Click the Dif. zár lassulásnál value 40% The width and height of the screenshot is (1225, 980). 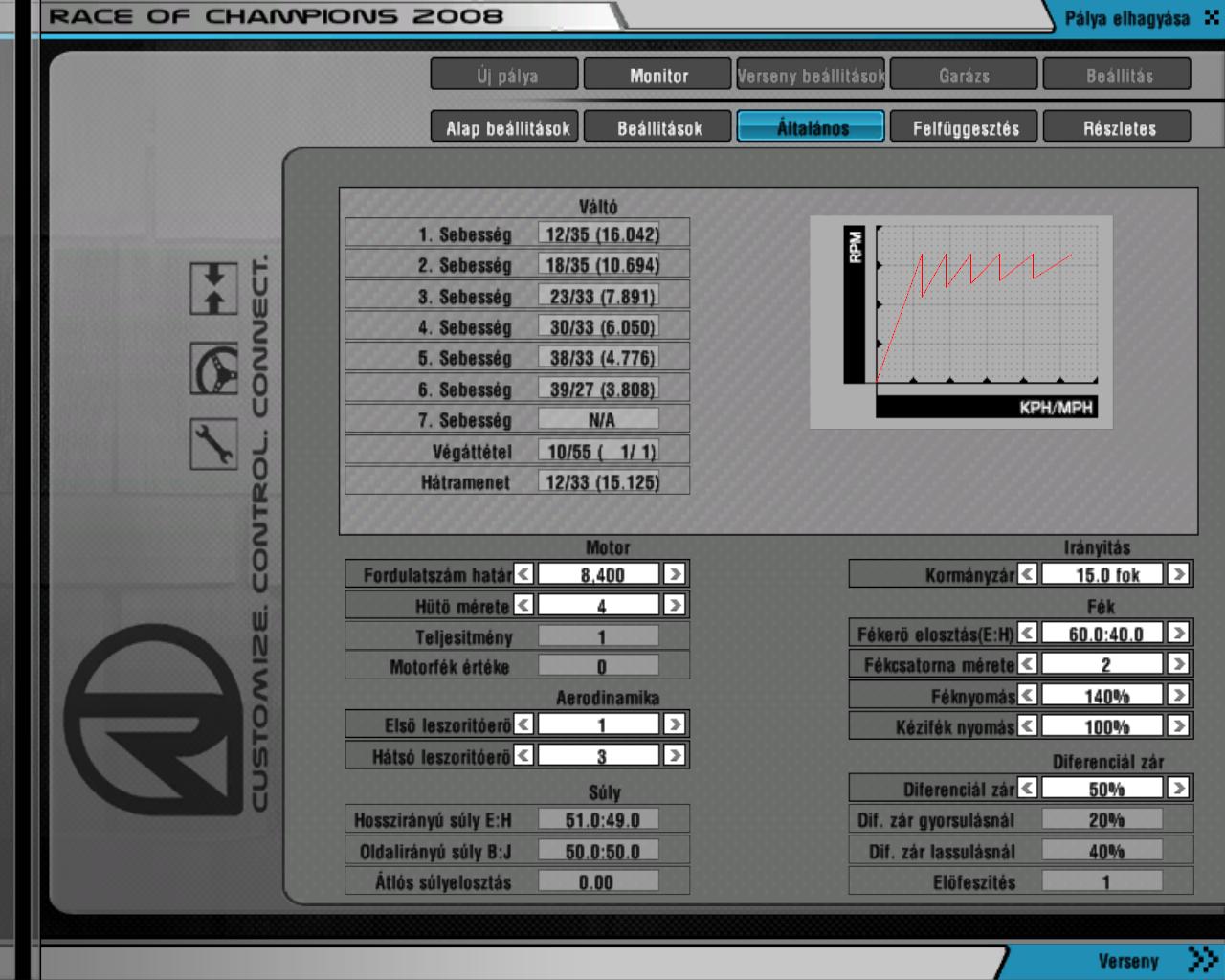tap(1103, 851)
